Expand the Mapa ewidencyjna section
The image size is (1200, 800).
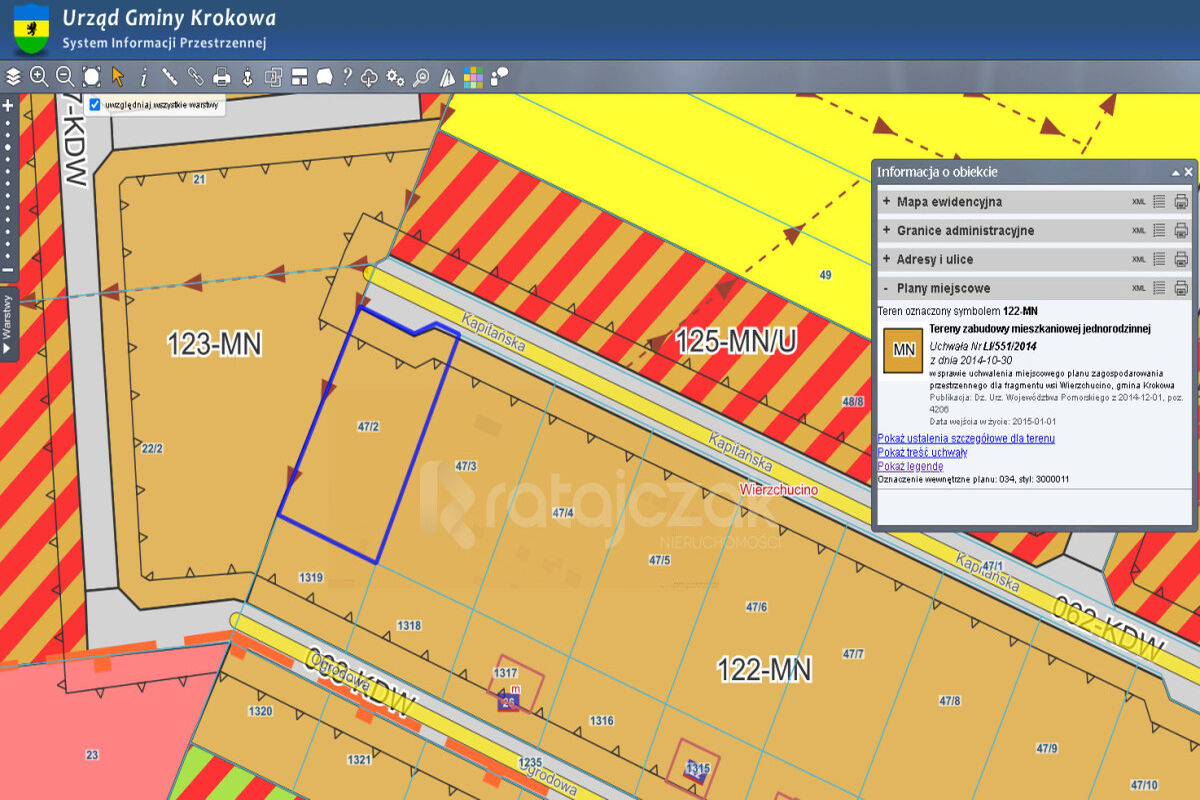[x=886, y=202]
